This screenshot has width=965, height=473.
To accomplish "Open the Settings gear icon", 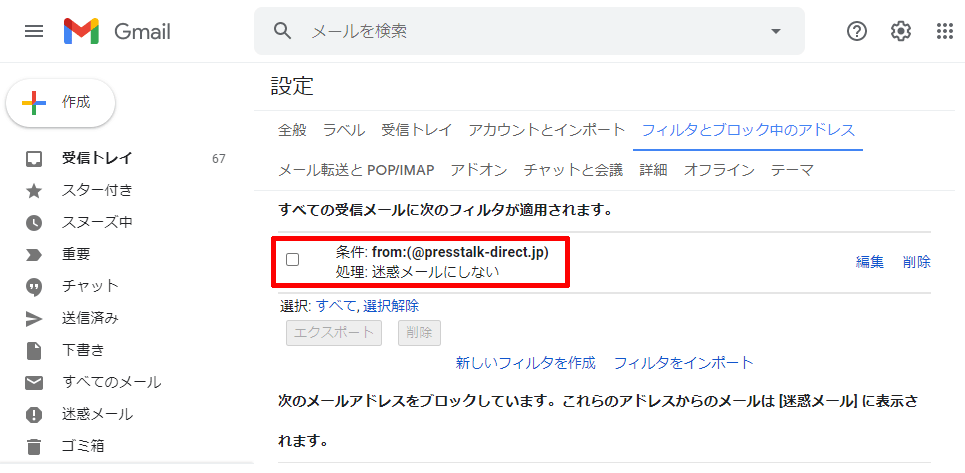I will coord(901,31).
